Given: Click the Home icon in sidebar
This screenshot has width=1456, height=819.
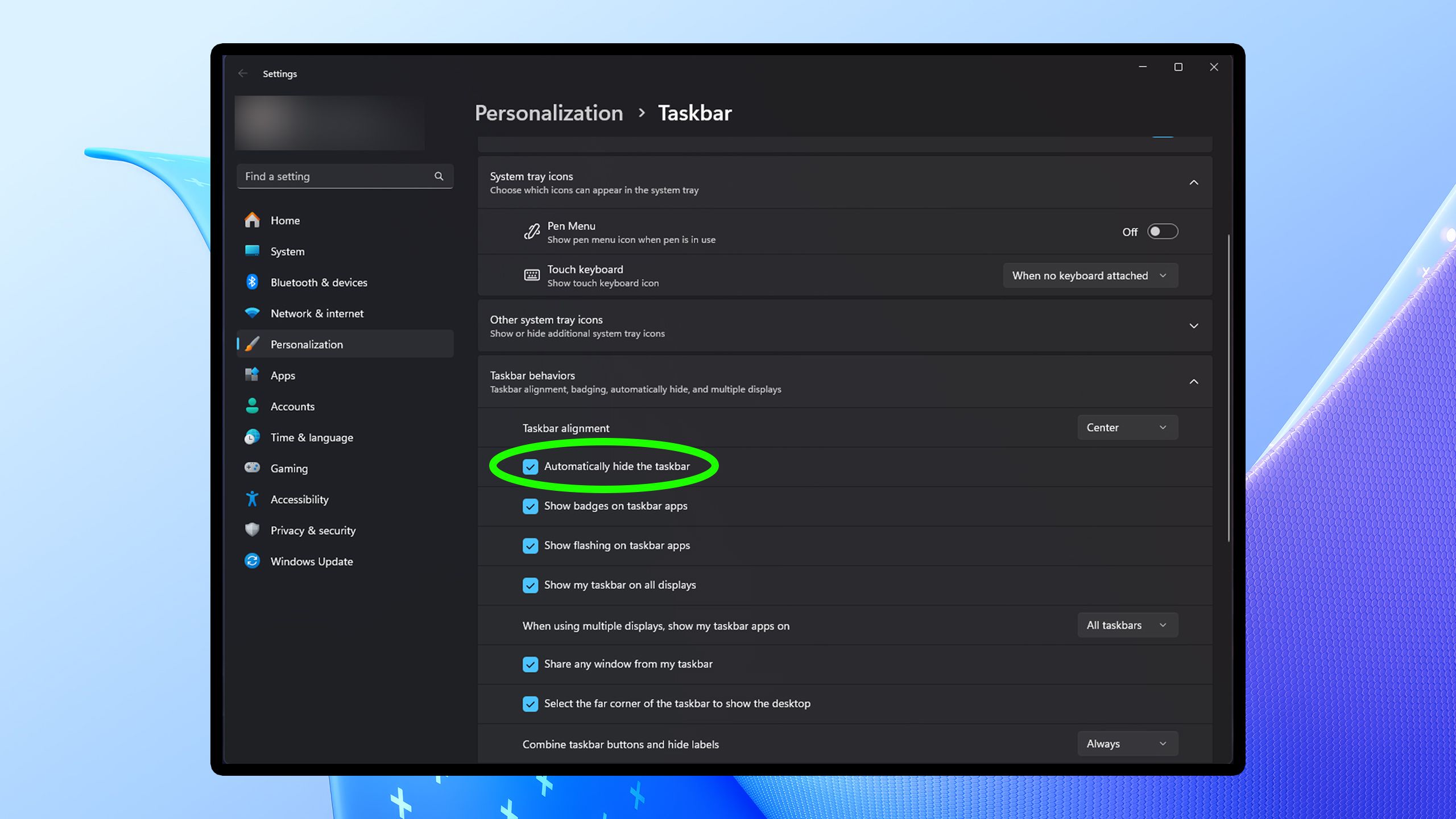Looking at the screenshot, I should (x=252, y=220).
